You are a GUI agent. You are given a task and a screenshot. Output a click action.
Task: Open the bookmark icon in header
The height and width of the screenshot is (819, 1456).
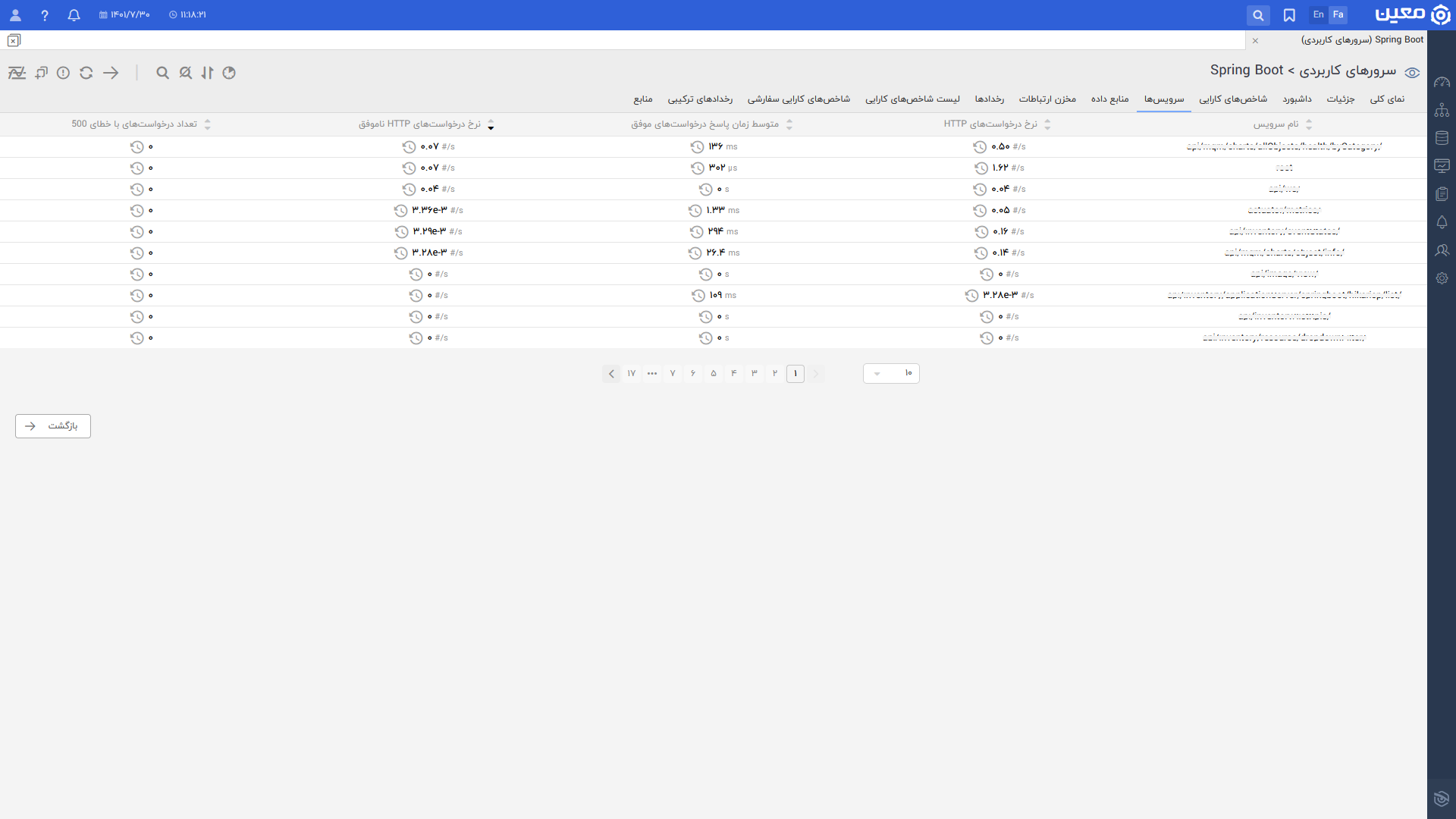1289,15
